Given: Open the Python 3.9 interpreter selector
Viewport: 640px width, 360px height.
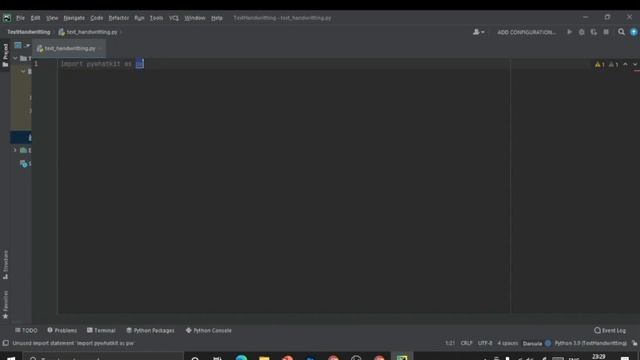Looking at the screenshot, I should pyautogui.click(x=590, y=343).
